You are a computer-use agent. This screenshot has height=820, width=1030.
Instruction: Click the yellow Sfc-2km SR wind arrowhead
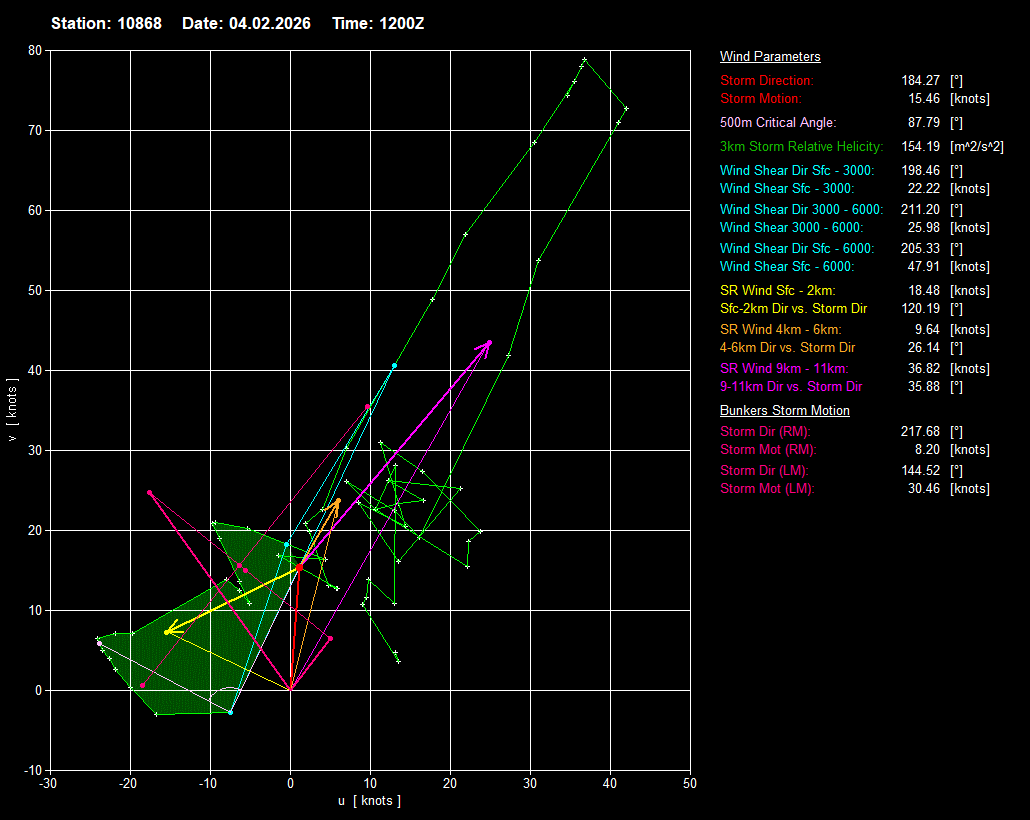pyautogui.click(x=167, y=631)
